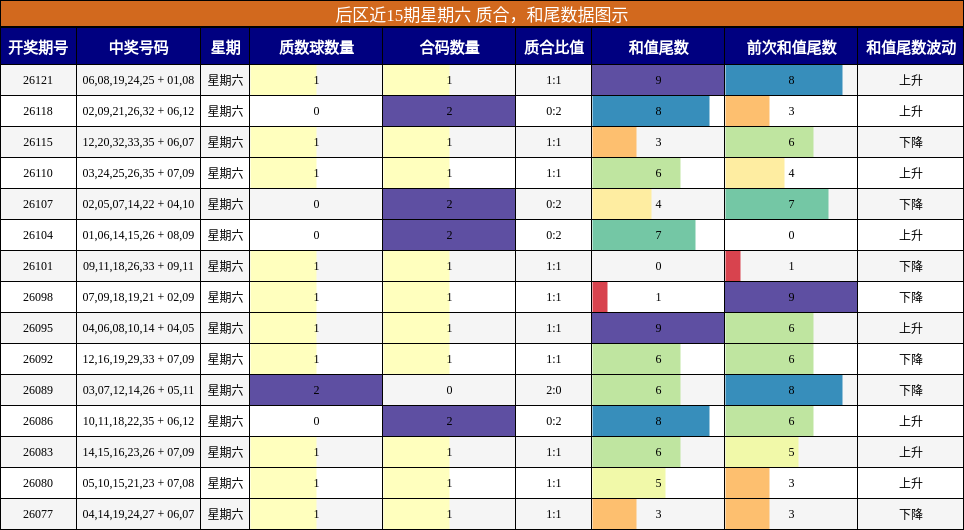
Task: Click winning numbers 01,06,14,15,26 + 08,09
Action: (x=138, y=235)
